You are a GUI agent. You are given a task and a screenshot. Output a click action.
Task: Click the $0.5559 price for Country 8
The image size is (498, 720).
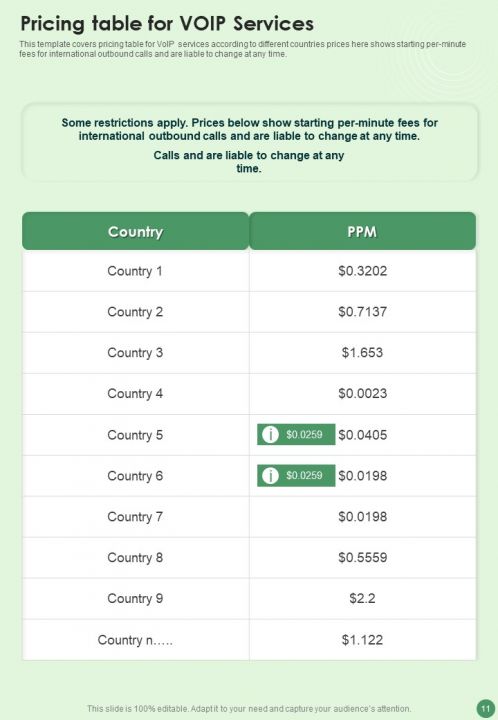pyautogui.click(x=363, y=557)
